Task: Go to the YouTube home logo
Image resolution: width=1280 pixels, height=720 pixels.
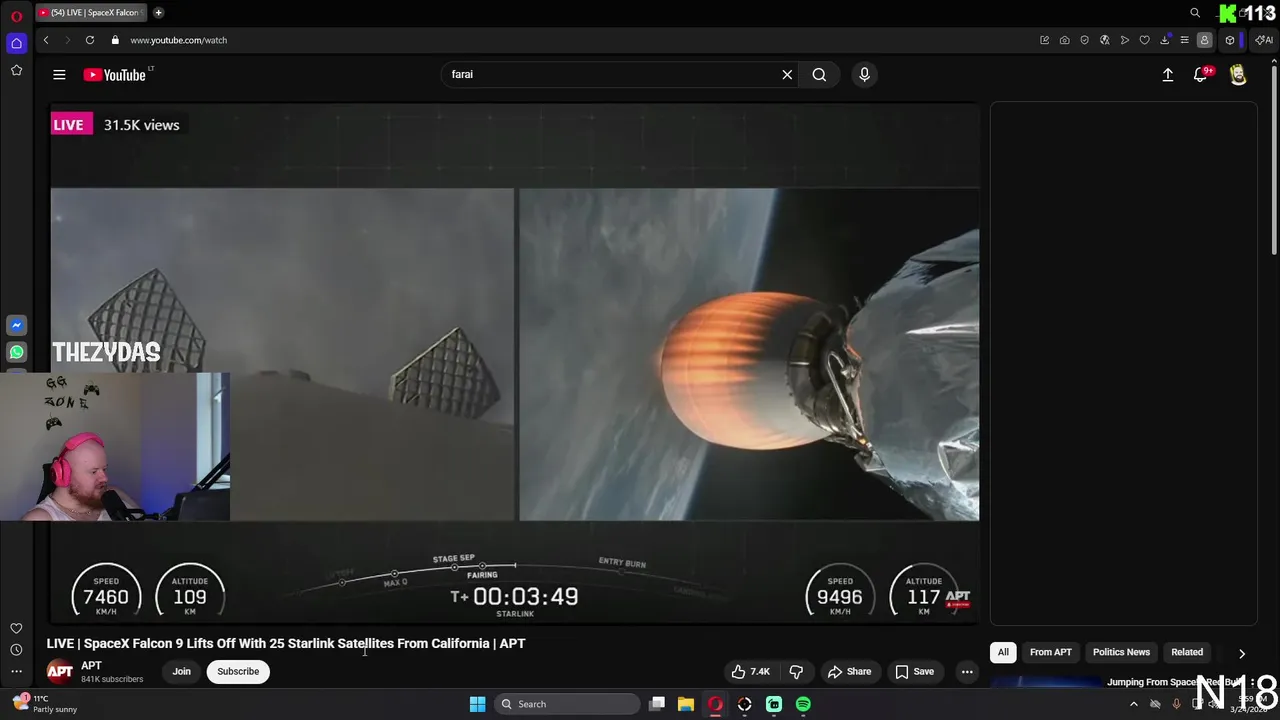Action: [115, 74]
